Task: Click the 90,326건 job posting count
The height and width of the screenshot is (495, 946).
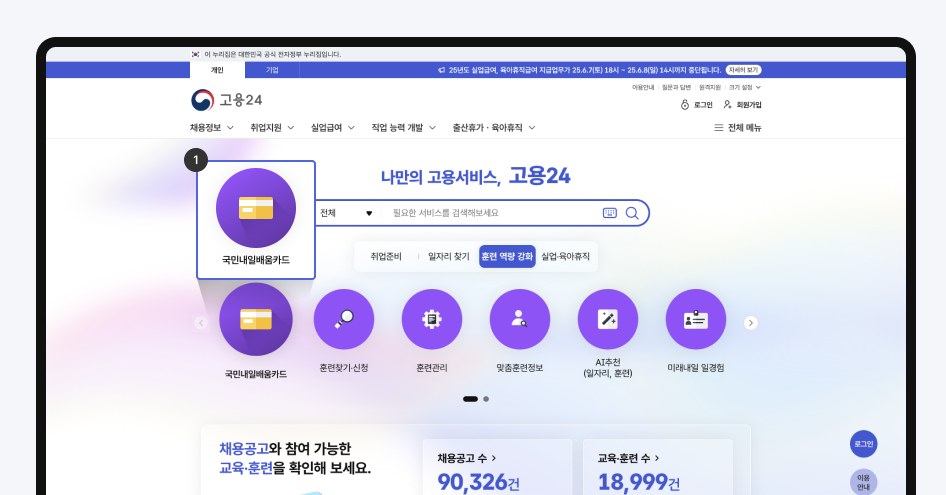Action: pos(478,482)
